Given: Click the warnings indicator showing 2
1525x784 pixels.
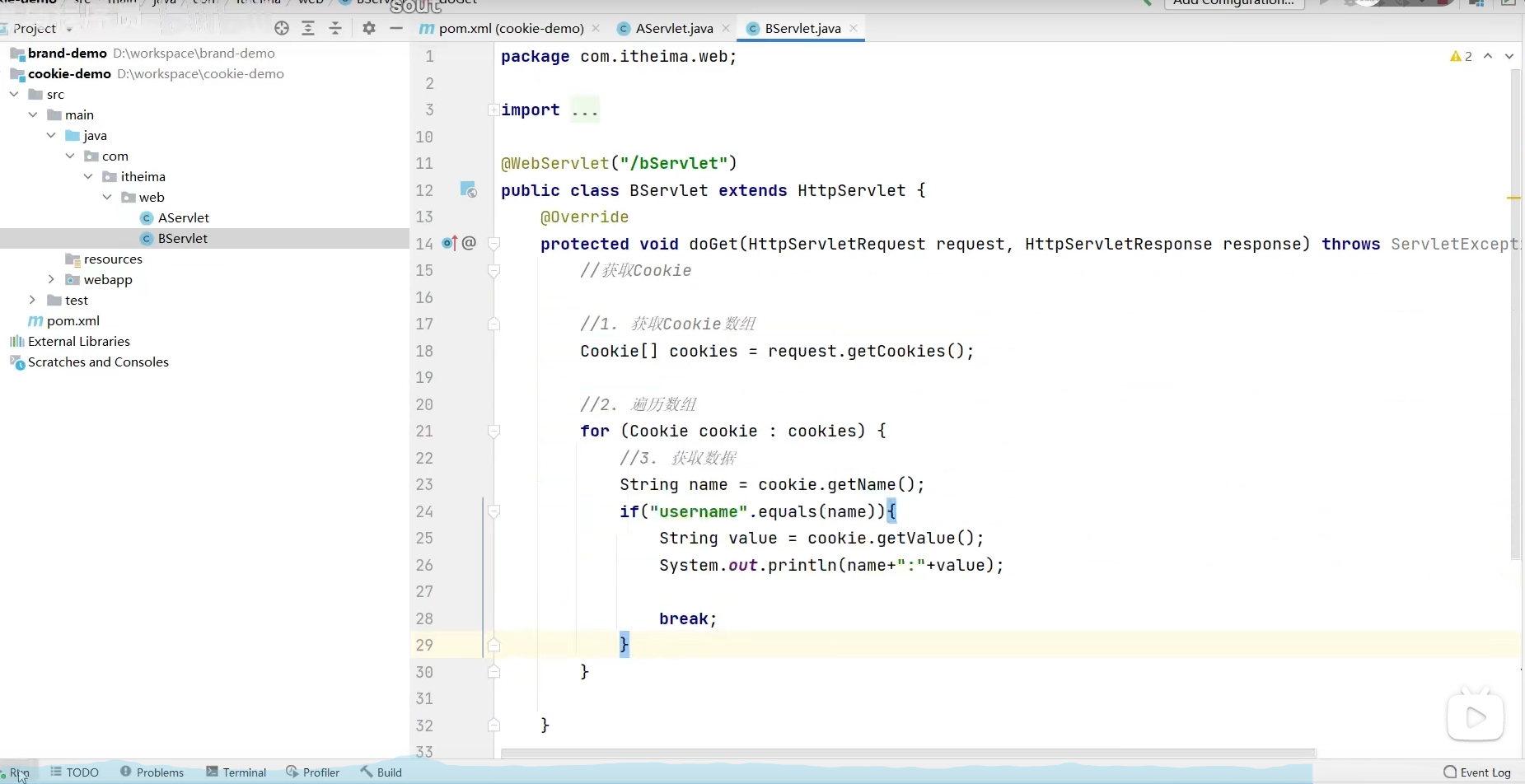Looking at the screenshot, I should [1461, 56].
